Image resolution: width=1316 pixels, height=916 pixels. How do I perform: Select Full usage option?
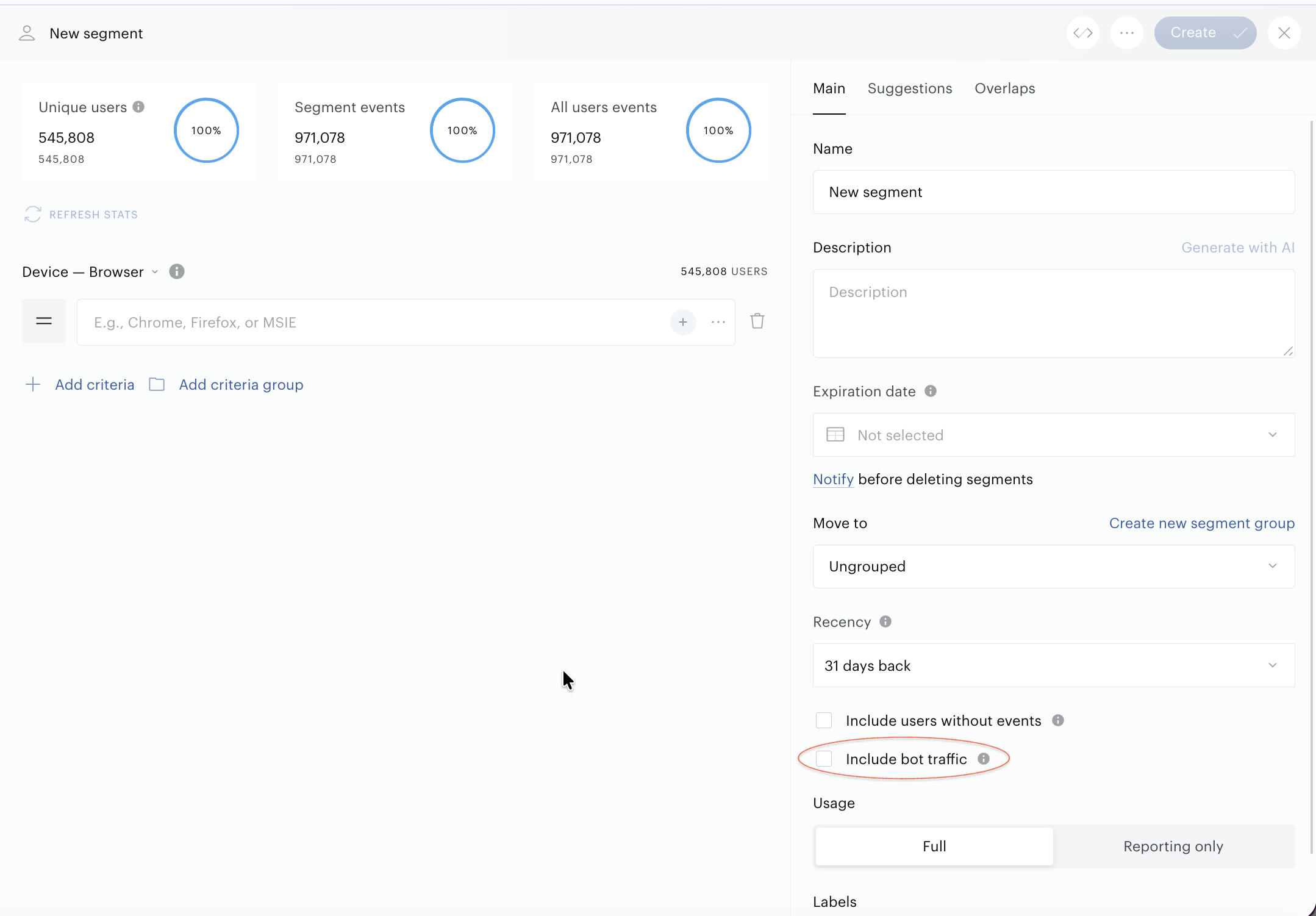934,846
